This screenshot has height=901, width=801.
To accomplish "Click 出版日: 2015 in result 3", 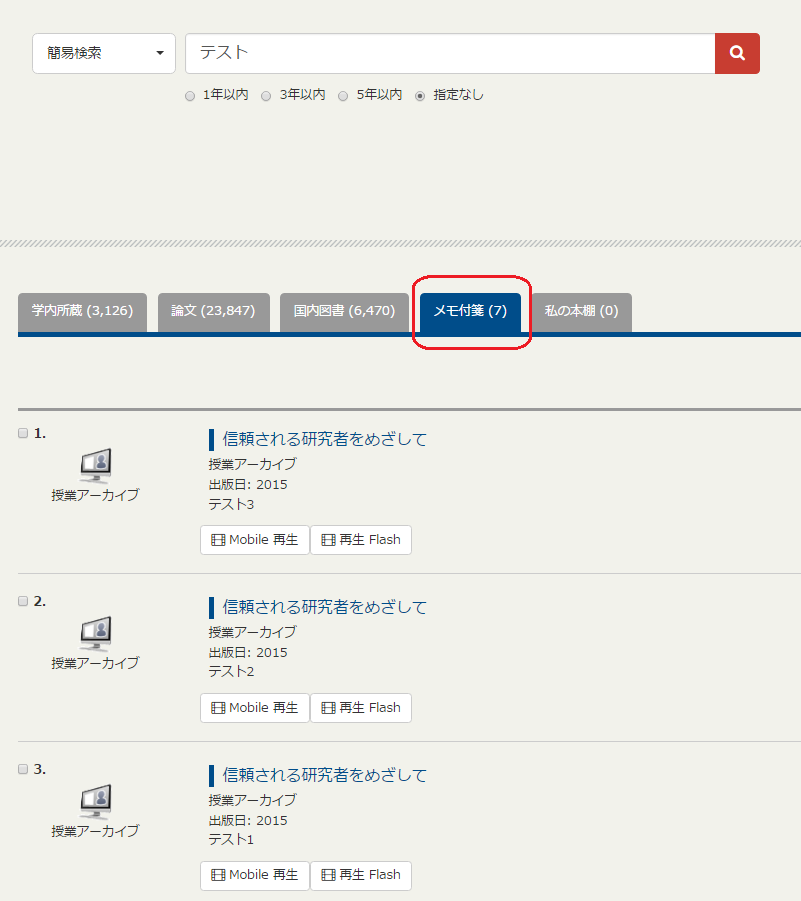I will coord(248,820).
